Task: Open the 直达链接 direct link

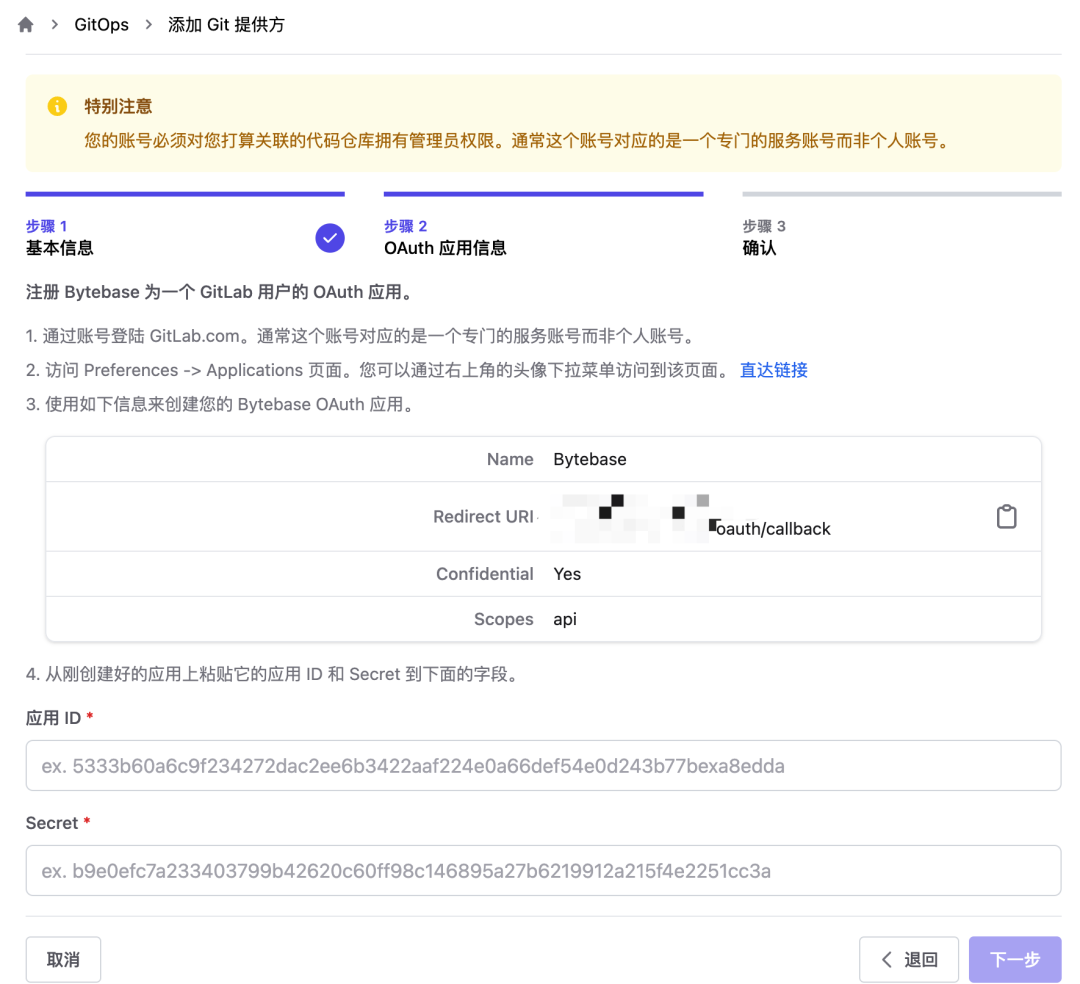Action: (x=773, y=370)
